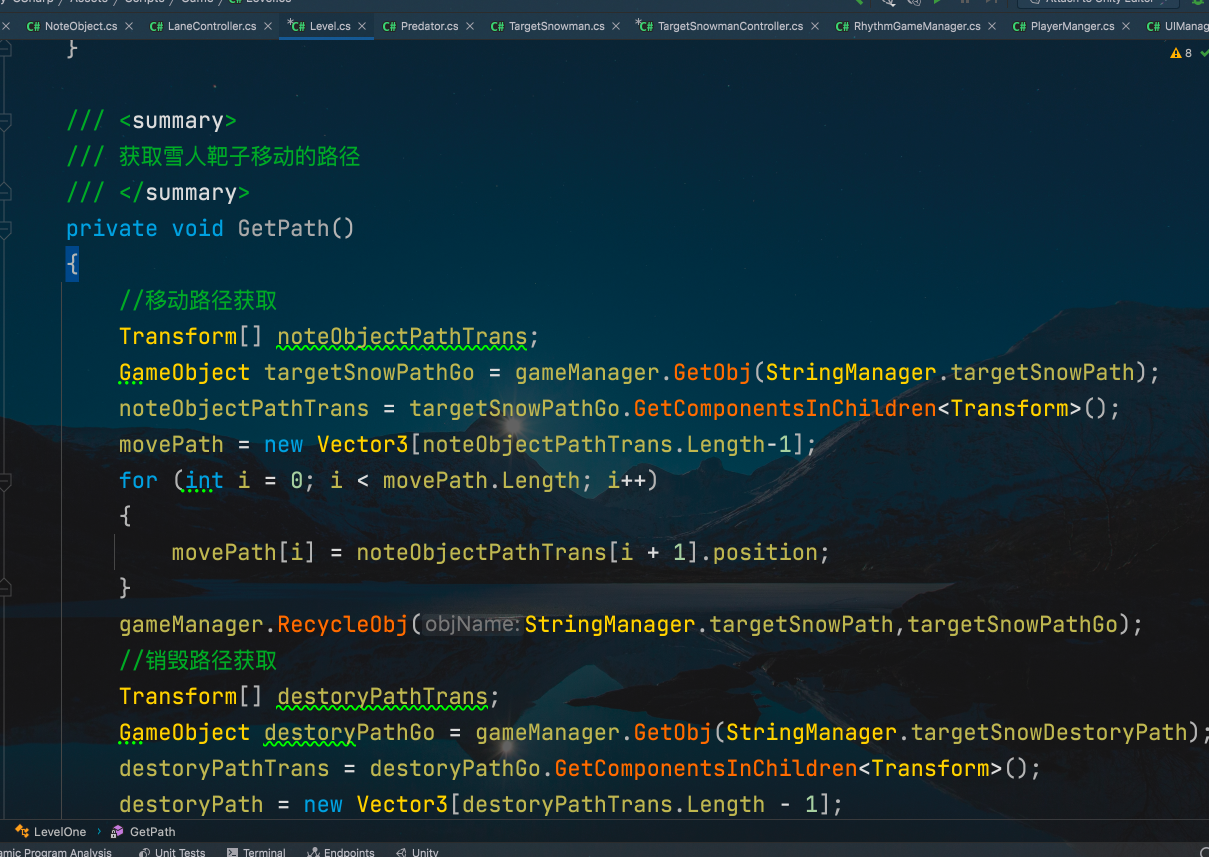Open the Endpoints tool window
Screen dimensions: 1209x857
340,852
